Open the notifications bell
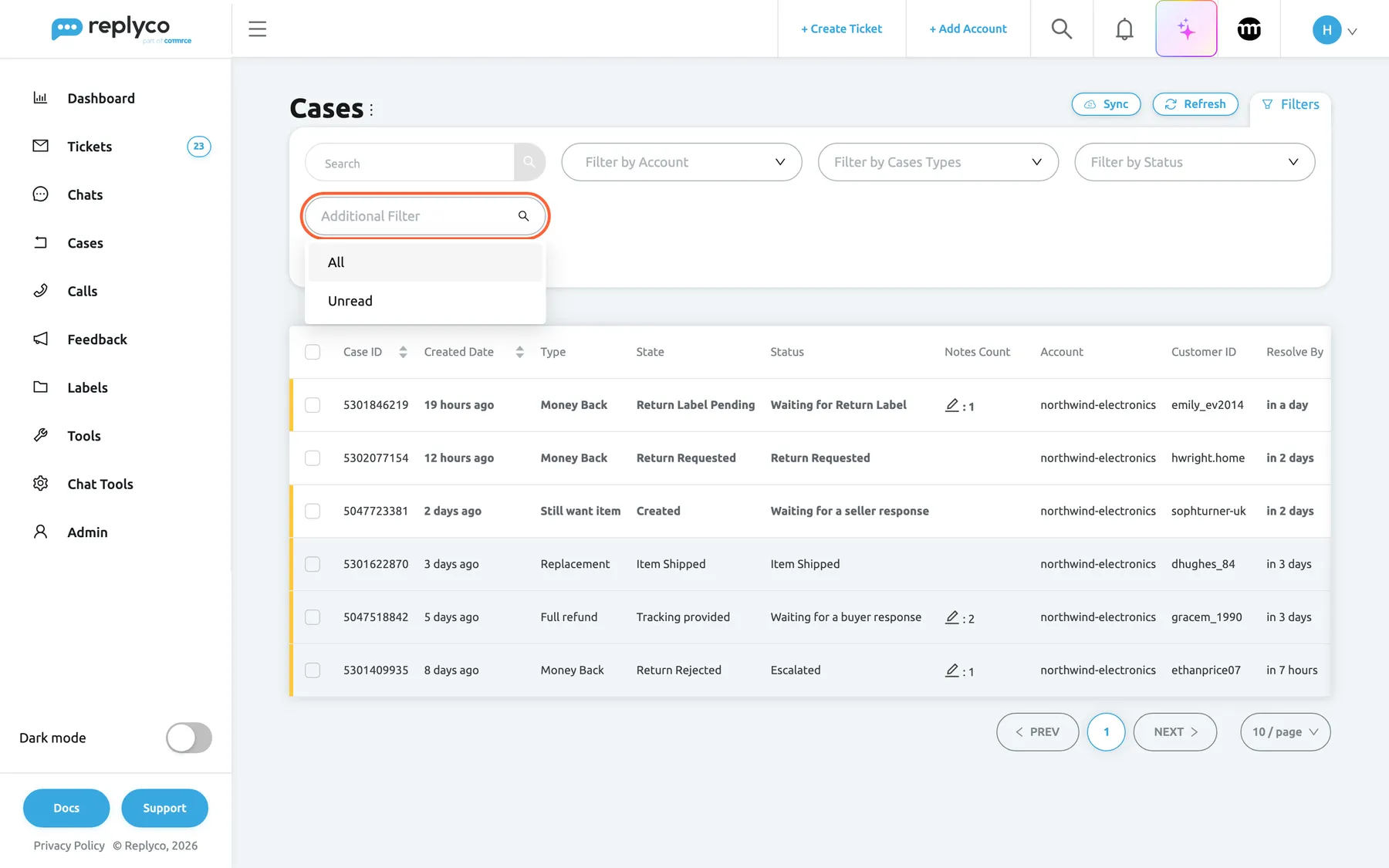Viewport: 1389px width, 868px height. pos(1124,29)
